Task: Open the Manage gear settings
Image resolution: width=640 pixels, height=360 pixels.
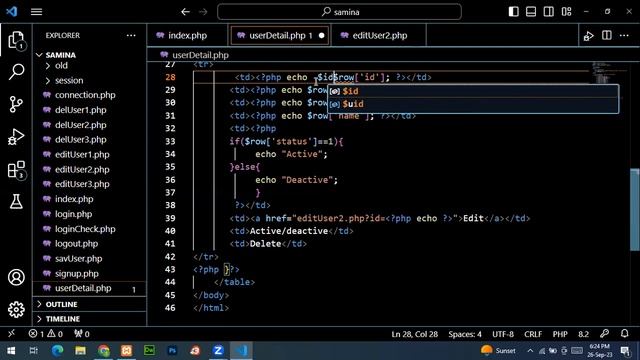Action: 16,309
